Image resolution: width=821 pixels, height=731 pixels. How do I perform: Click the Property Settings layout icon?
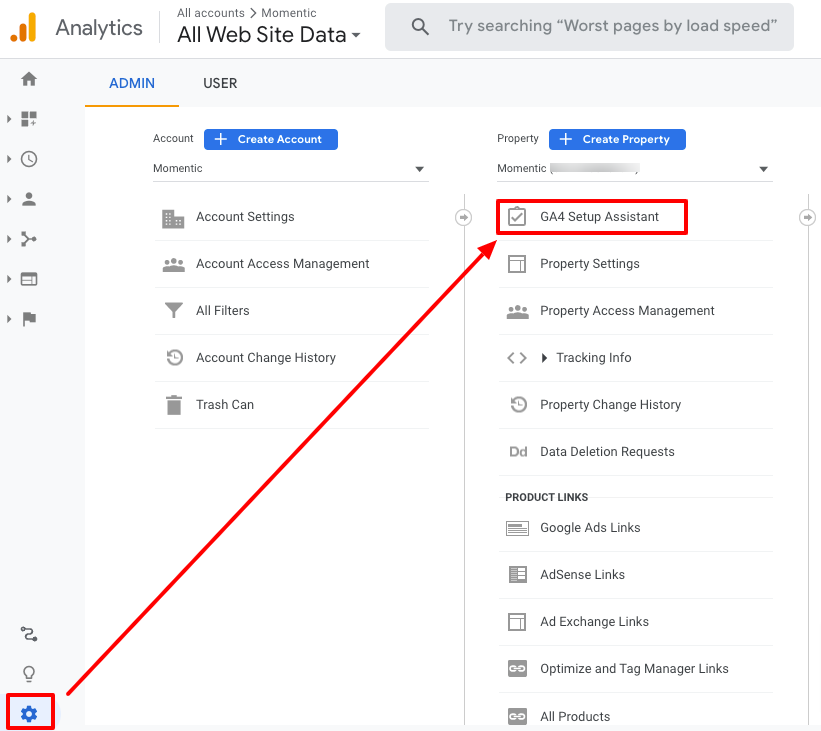pyautogui.click(x=517, y=264)
